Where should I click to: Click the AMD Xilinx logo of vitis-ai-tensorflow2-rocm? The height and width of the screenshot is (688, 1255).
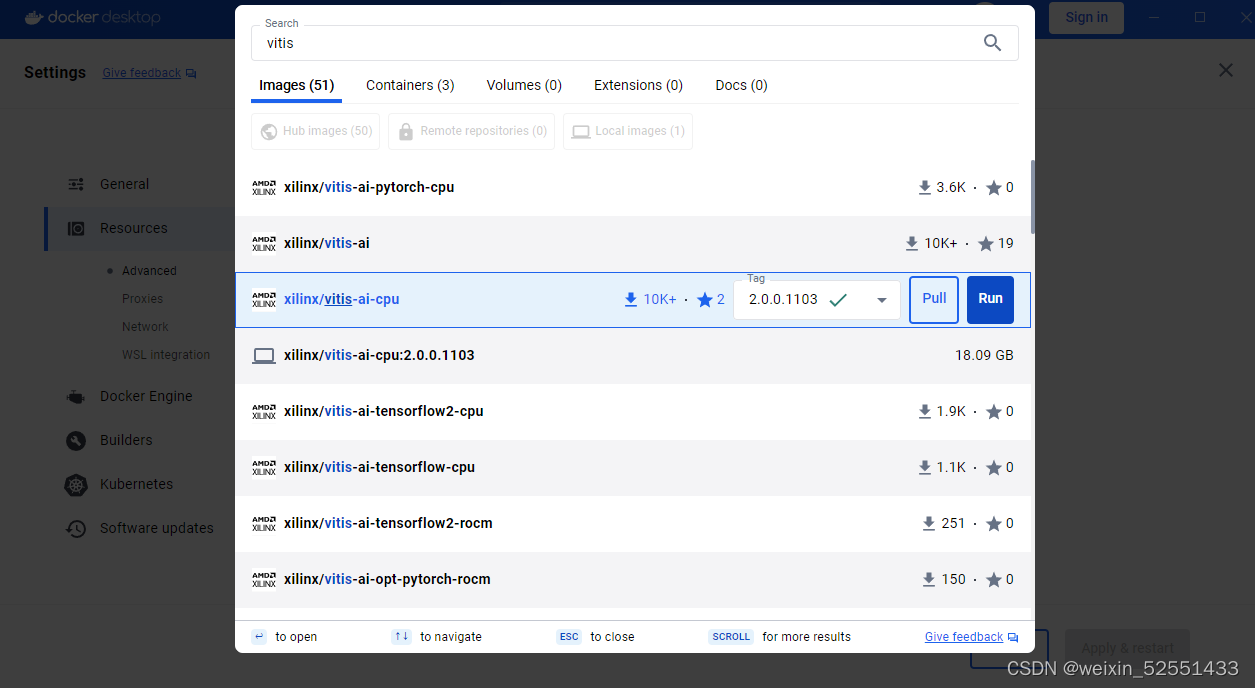click(x=264, y=523)
